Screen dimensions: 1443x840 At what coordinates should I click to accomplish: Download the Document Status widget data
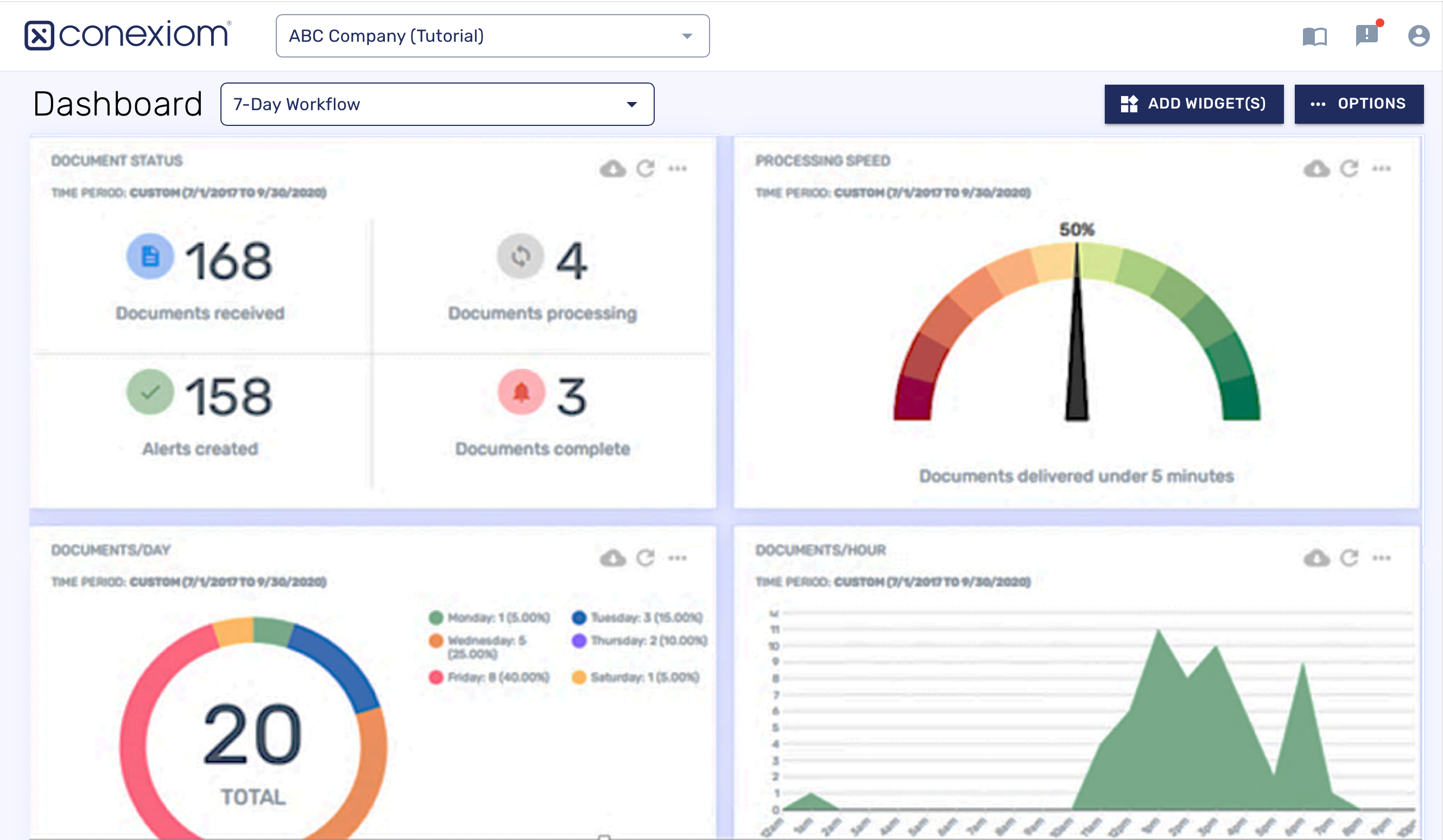coord(613,169)
